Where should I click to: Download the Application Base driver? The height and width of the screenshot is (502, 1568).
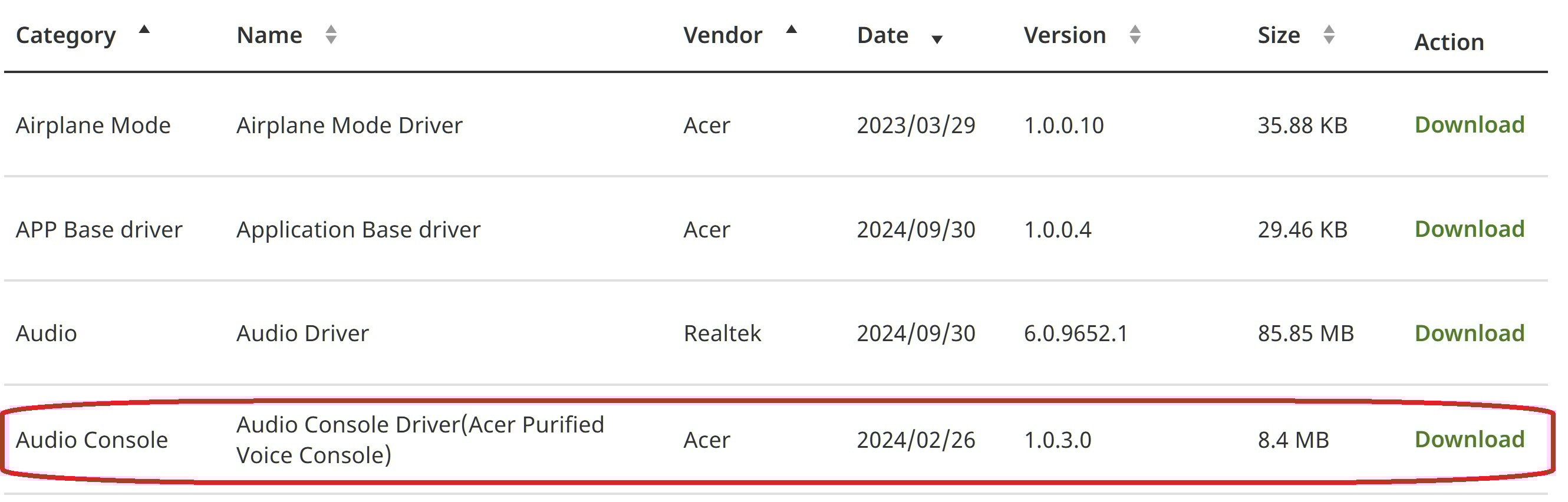(x=1470, y=229)
